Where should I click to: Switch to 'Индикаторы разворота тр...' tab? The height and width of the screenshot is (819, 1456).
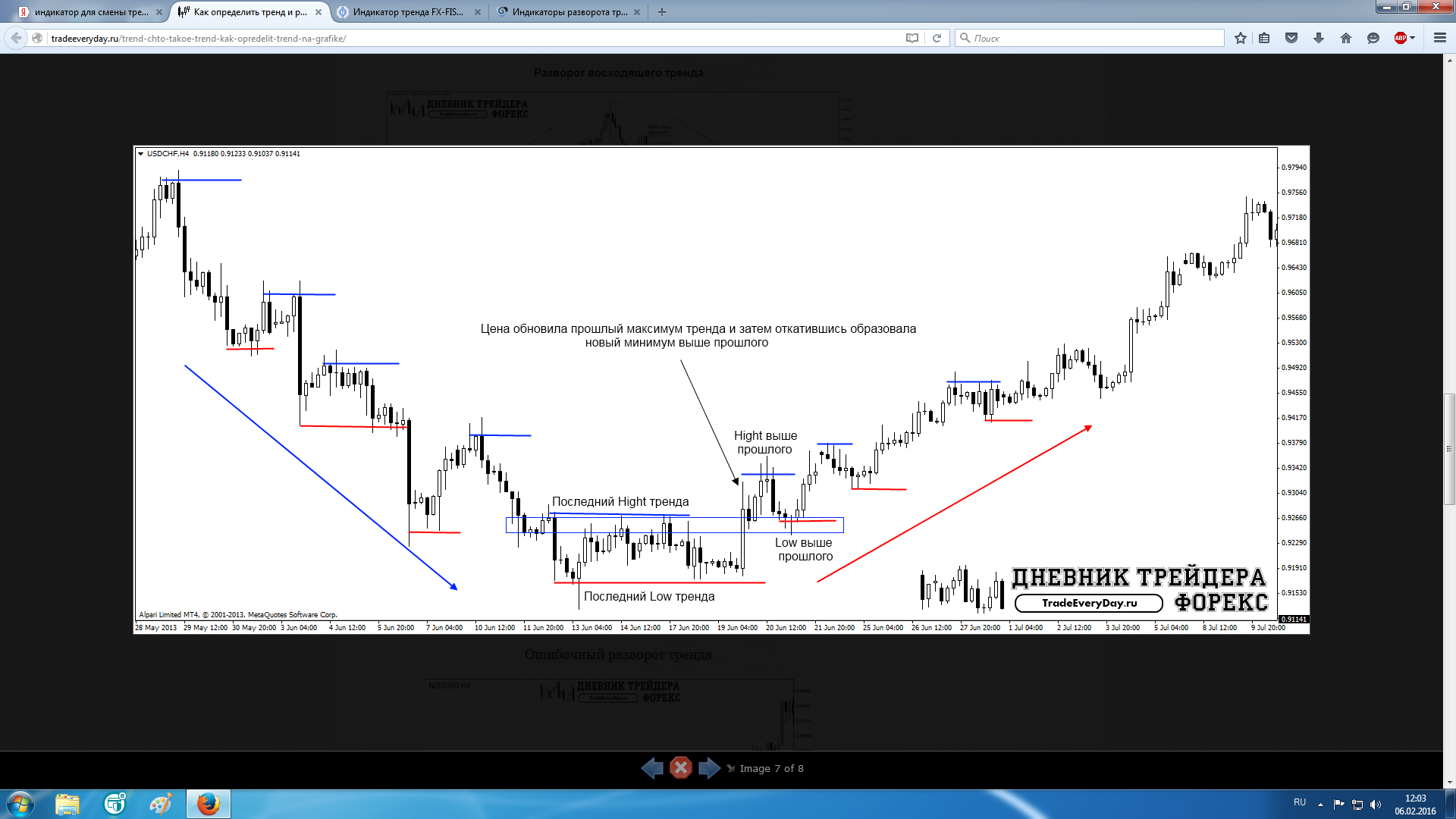point(569,12)
